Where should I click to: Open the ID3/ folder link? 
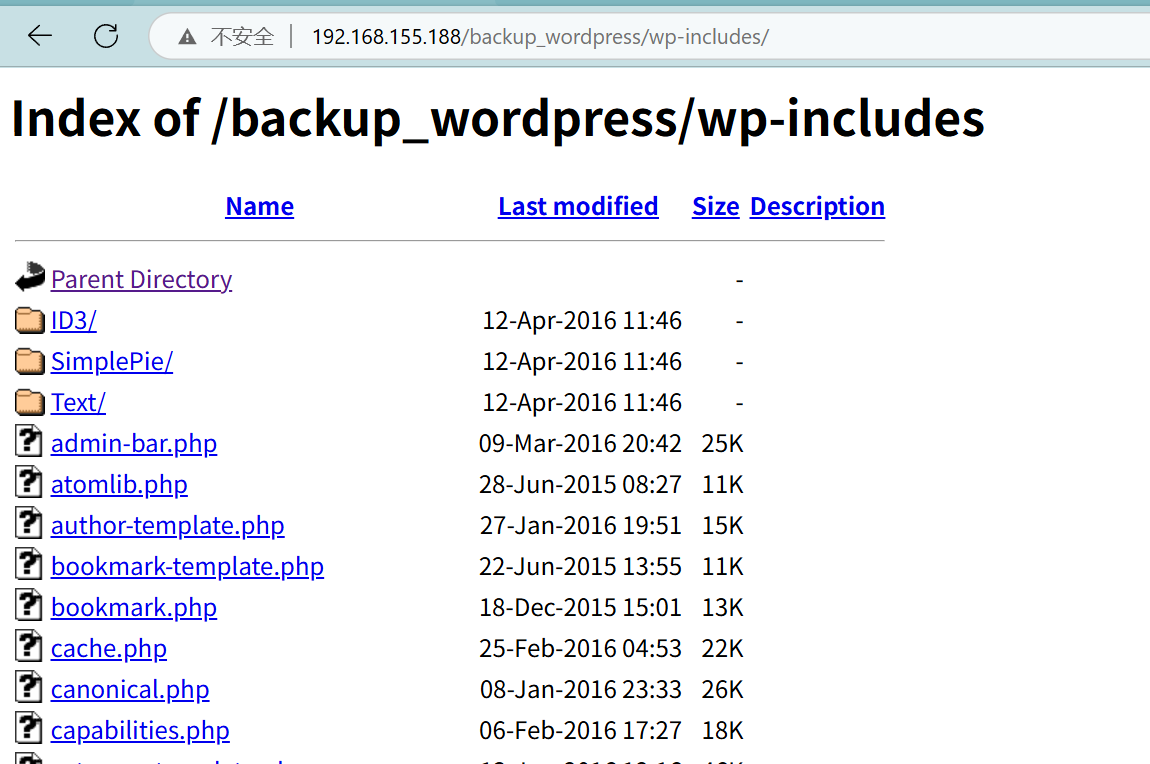point(73,320)
